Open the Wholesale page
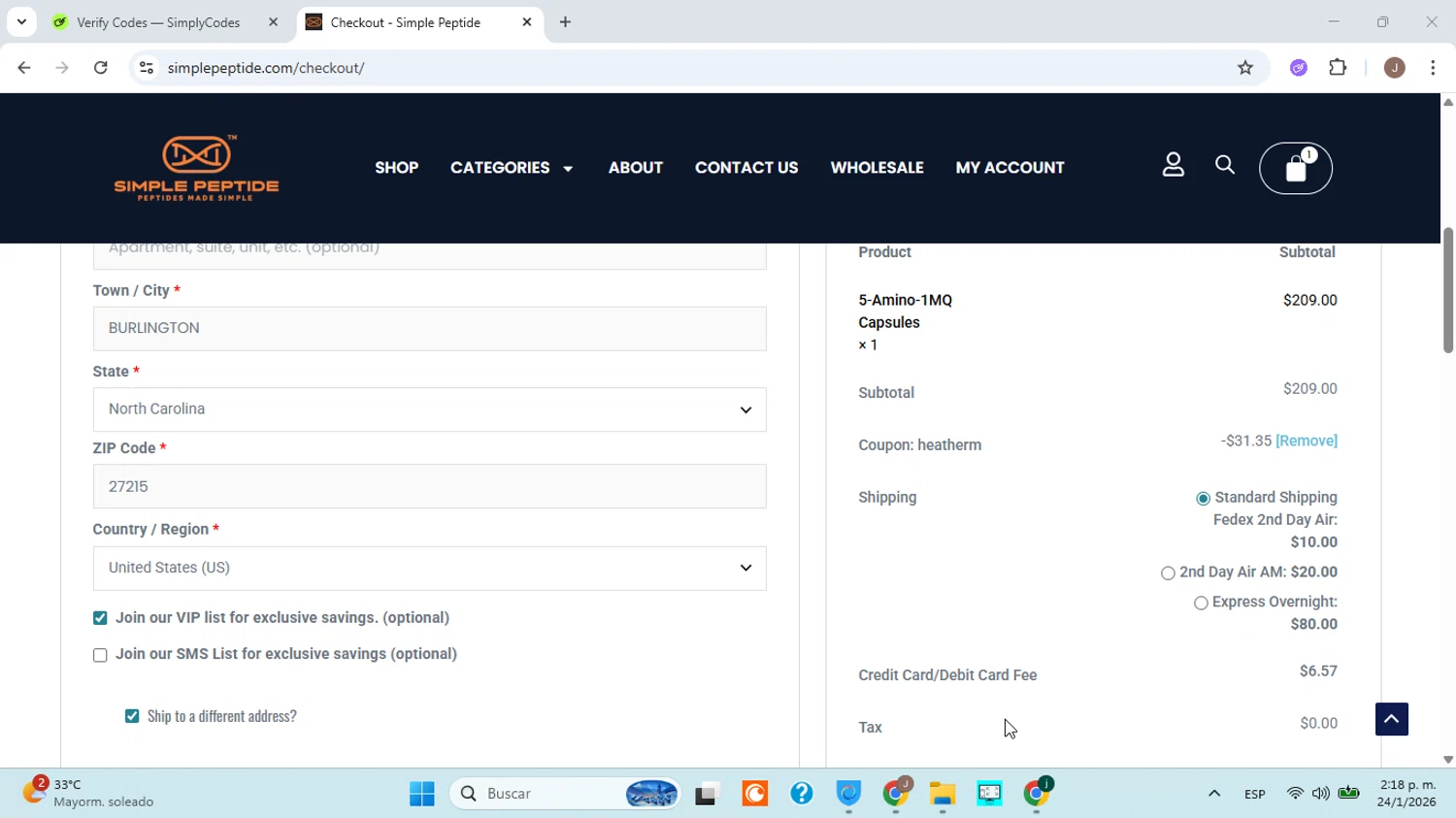This screenshot has width=1456, height=818. 877,168
